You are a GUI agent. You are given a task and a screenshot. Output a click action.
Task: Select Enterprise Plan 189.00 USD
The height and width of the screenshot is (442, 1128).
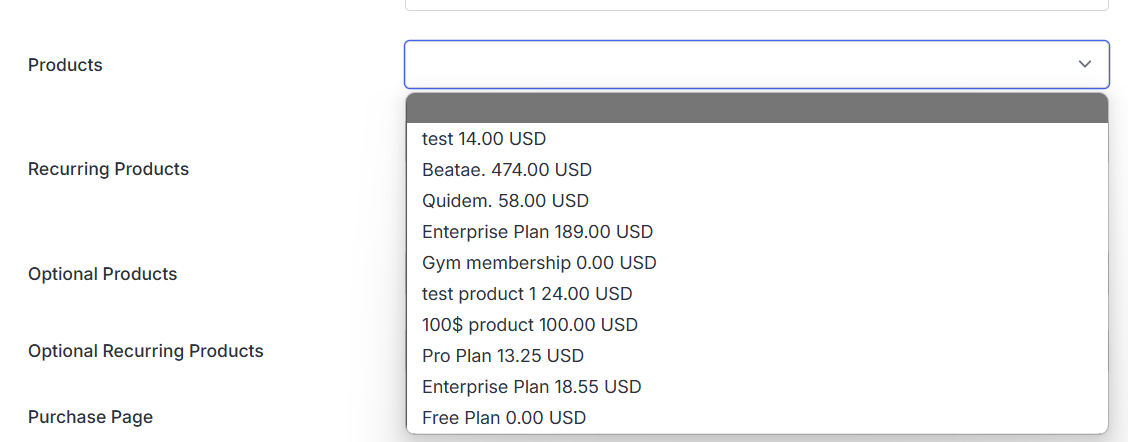click(537, 232)
